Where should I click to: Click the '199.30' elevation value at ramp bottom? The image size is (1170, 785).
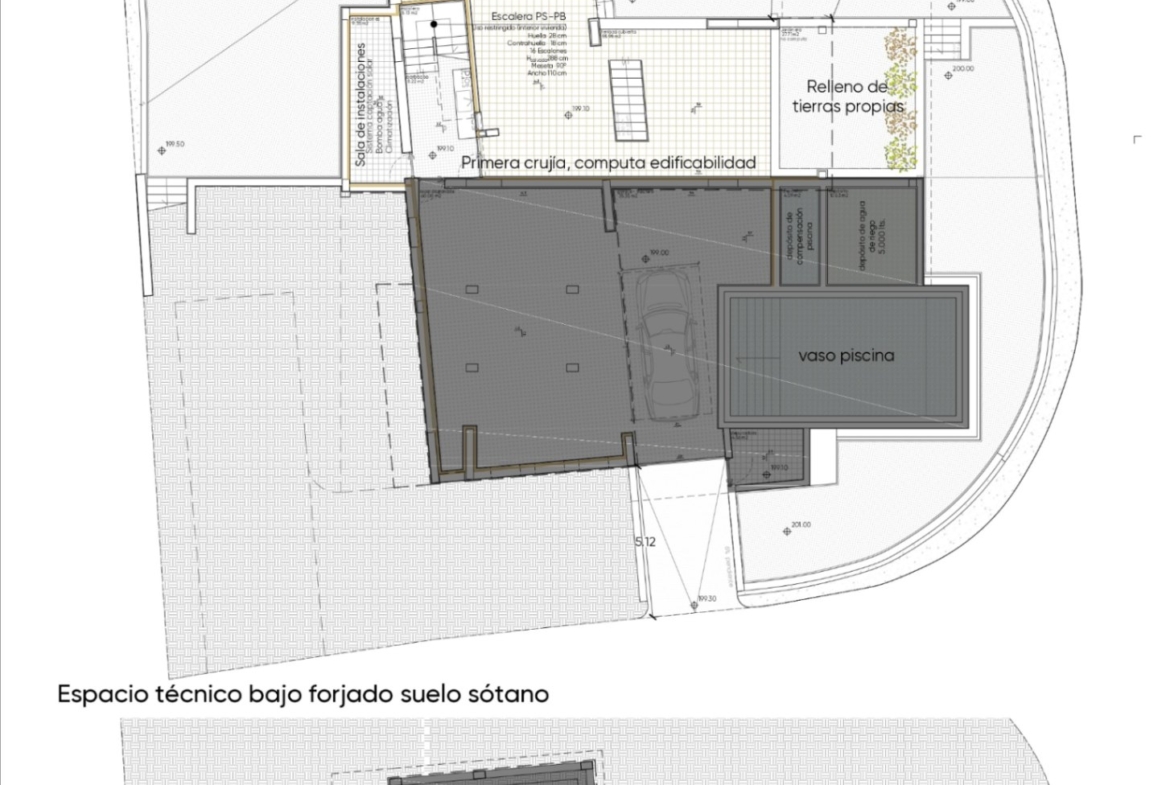pyautogui.click(x=707, y=599)
